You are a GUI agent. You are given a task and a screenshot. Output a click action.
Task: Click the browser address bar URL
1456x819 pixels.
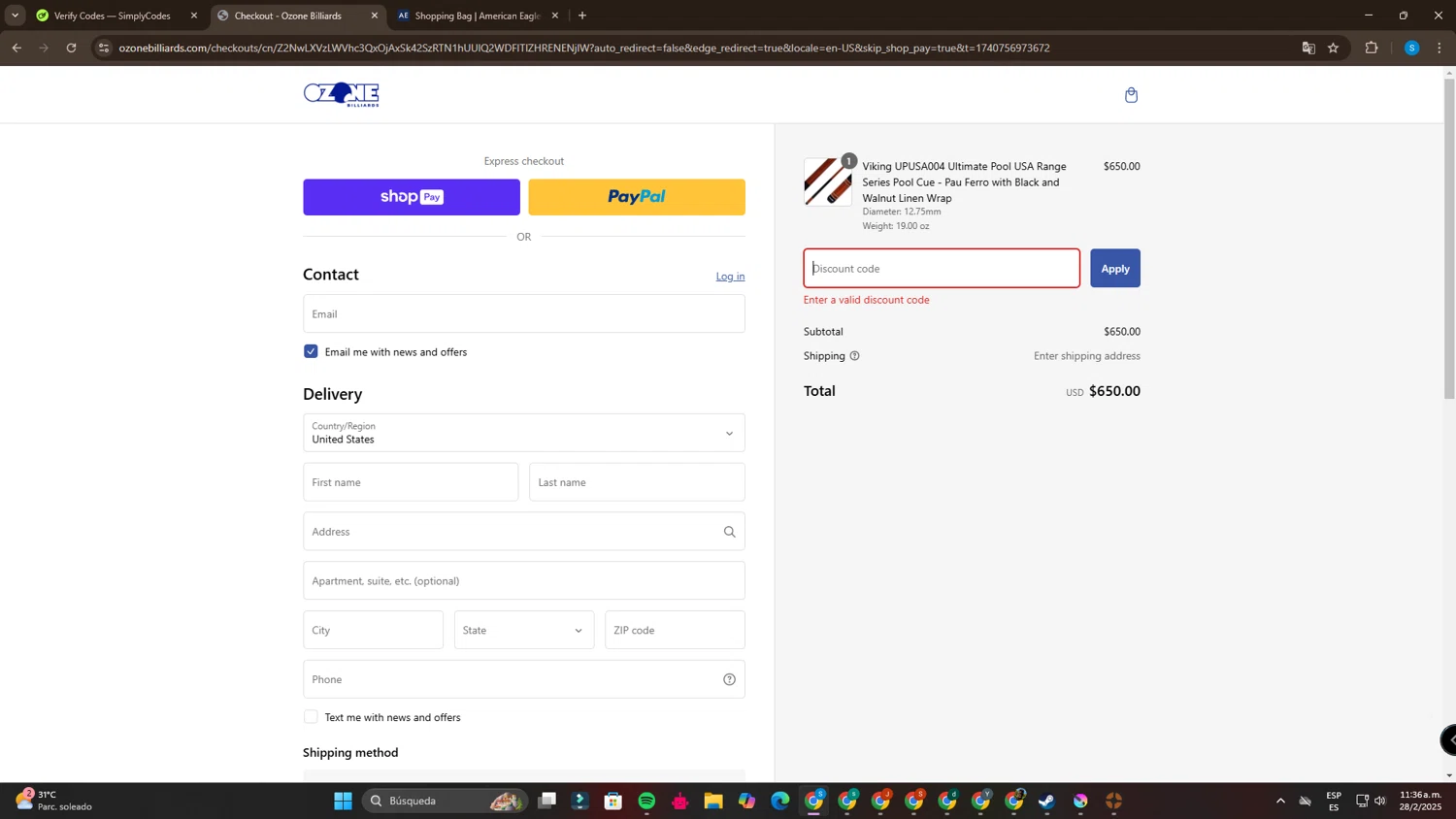click(584, 48)
